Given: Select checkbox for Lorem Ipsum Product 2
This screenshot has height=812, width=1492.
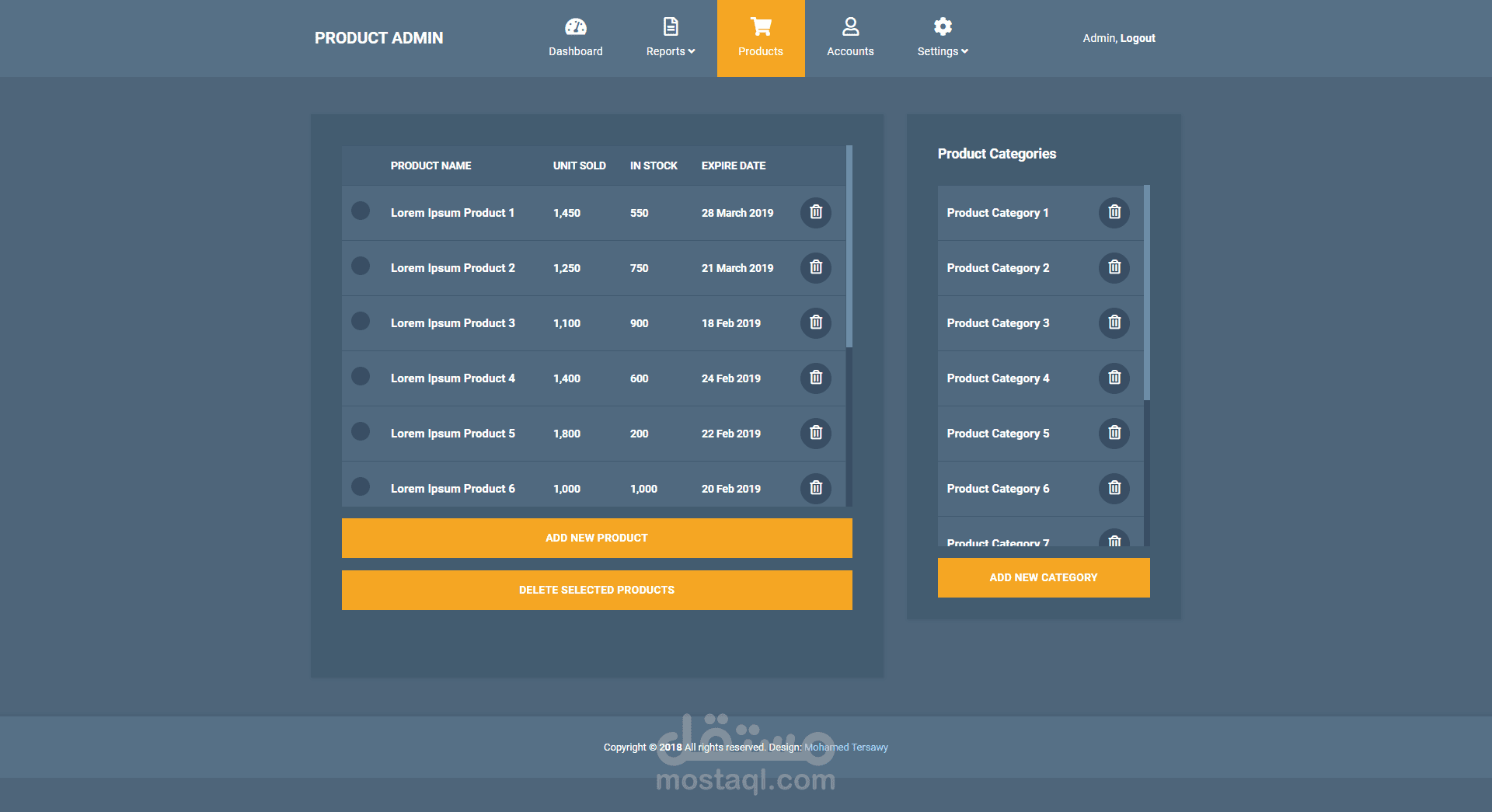Looking at the screenshot, I should click(x=361, y=266).
